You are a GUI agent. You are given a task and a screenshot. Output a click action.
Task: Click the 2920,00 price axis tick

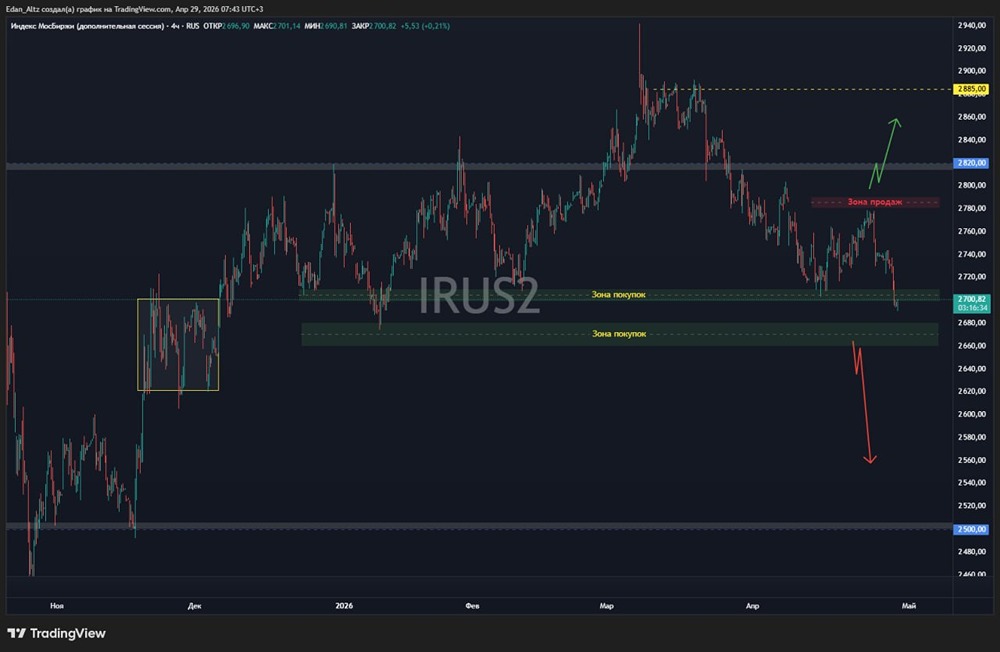tap(971, 48)
